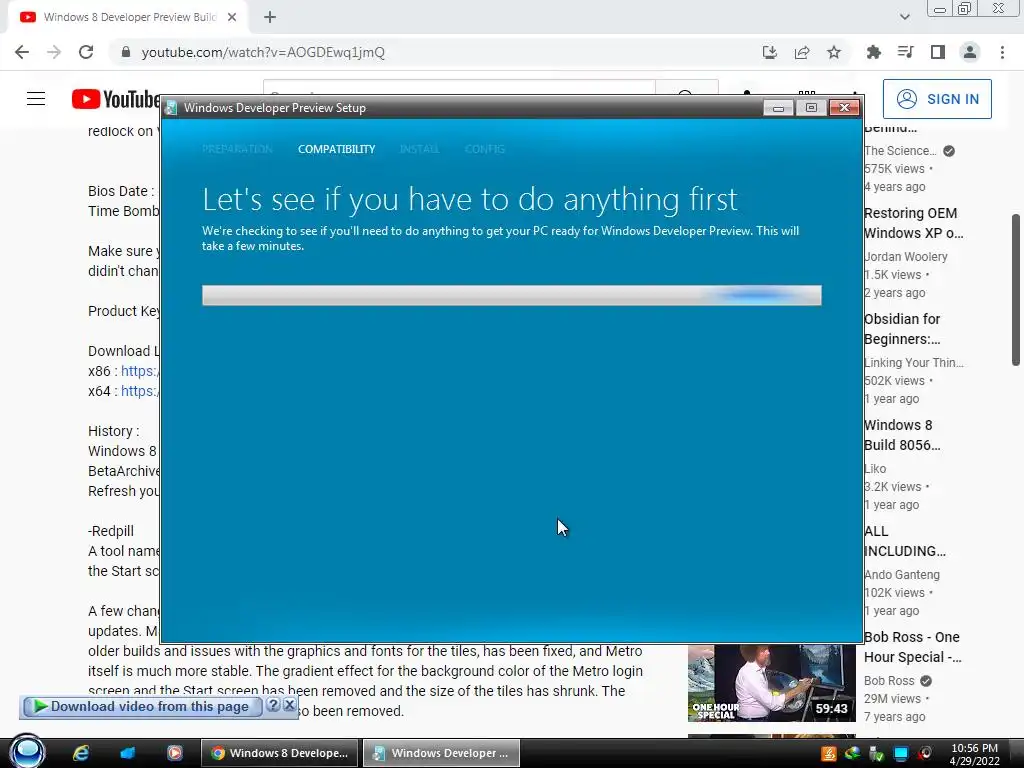Open Chrome extensions puzzle icon
The image size is (1024, 768).
[x=873, y=52]
